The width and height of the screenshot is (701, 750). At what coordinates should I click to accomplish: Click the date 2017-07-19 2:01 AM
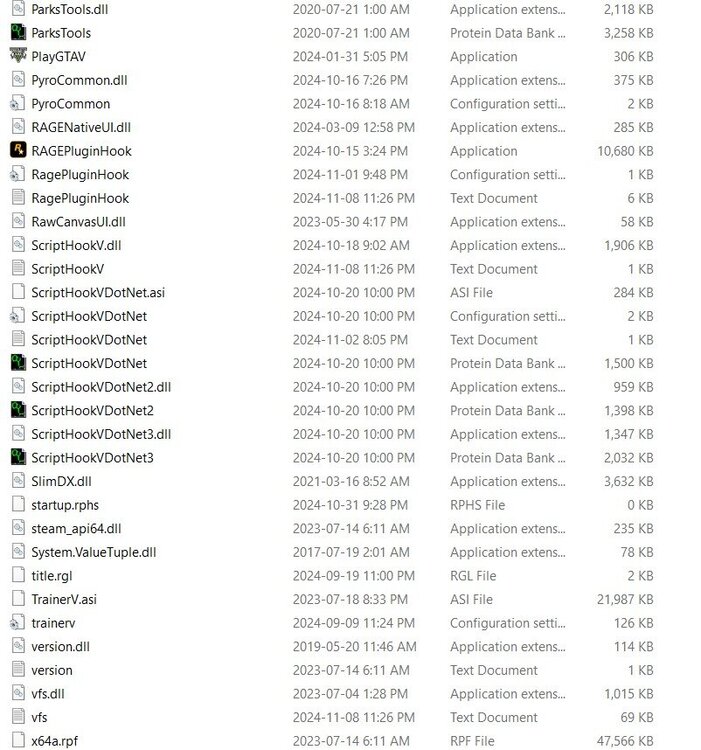[x=351, y=552]
